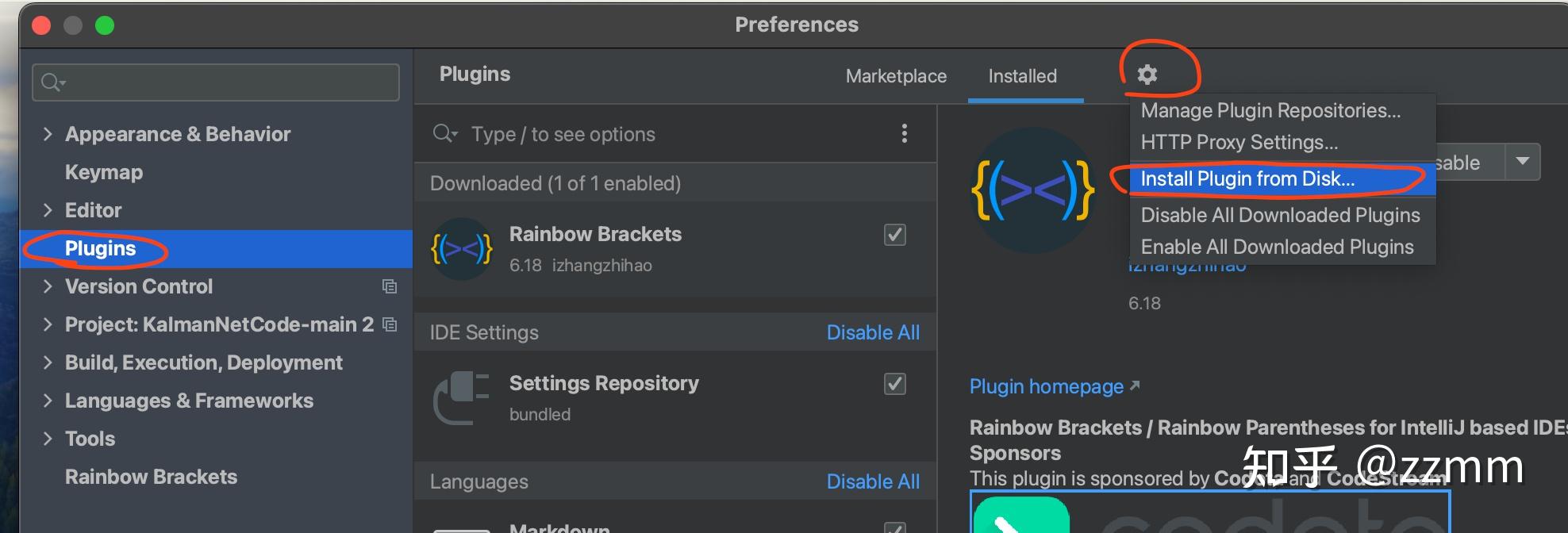Select Plugins in the preferences sidebar
Viewport: 1568px width, 533px height.
pyautogui.click(x=100, y=248)
